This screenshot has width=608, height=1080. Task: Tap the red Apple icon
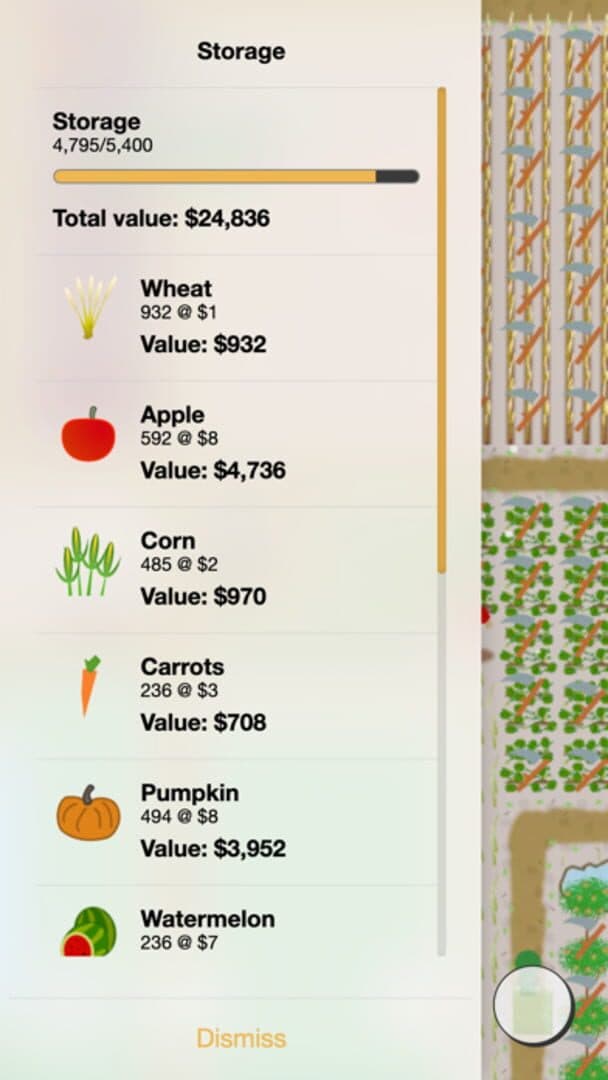click(88, 434)
